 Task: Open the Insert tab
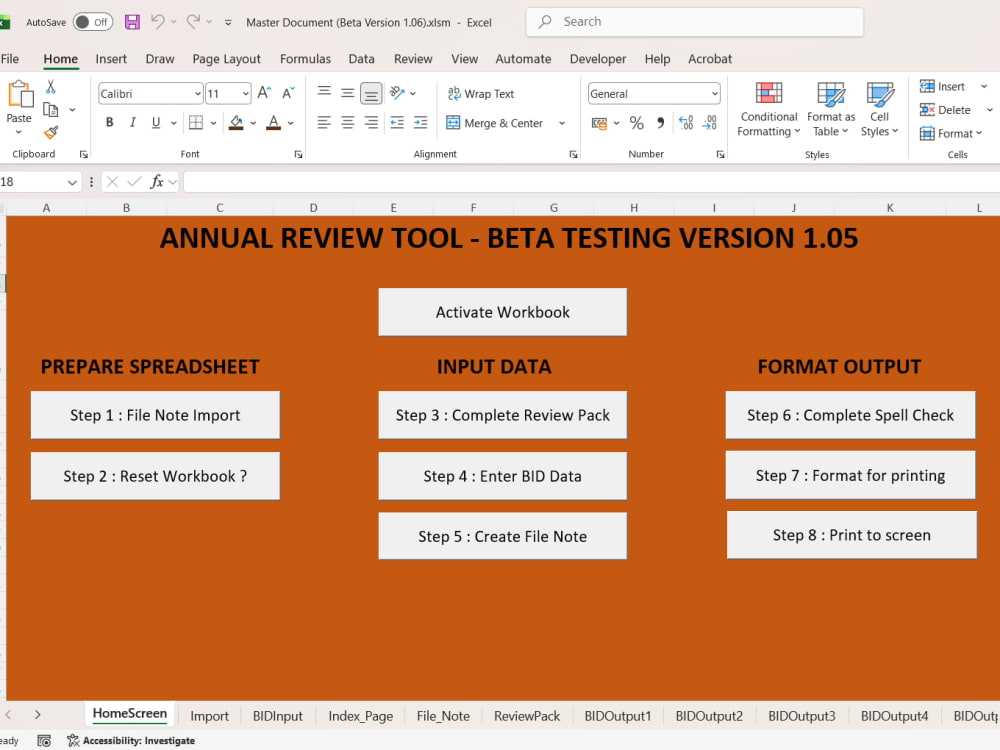[111, 59]
